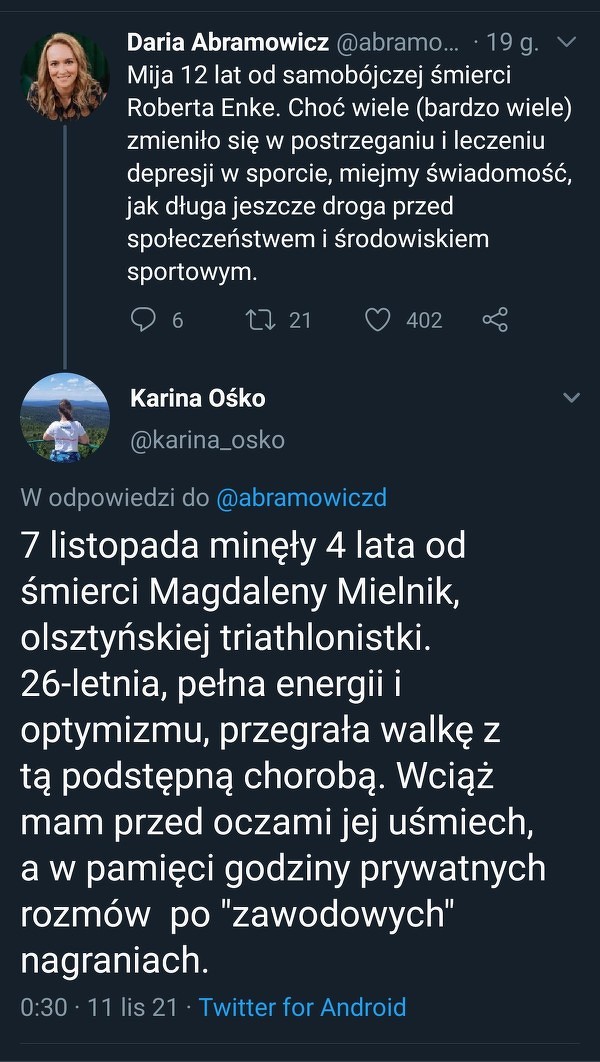Click the 0:30 · 11 lis 21 timestamp

pyautogui.click(x=98, y=1007)
